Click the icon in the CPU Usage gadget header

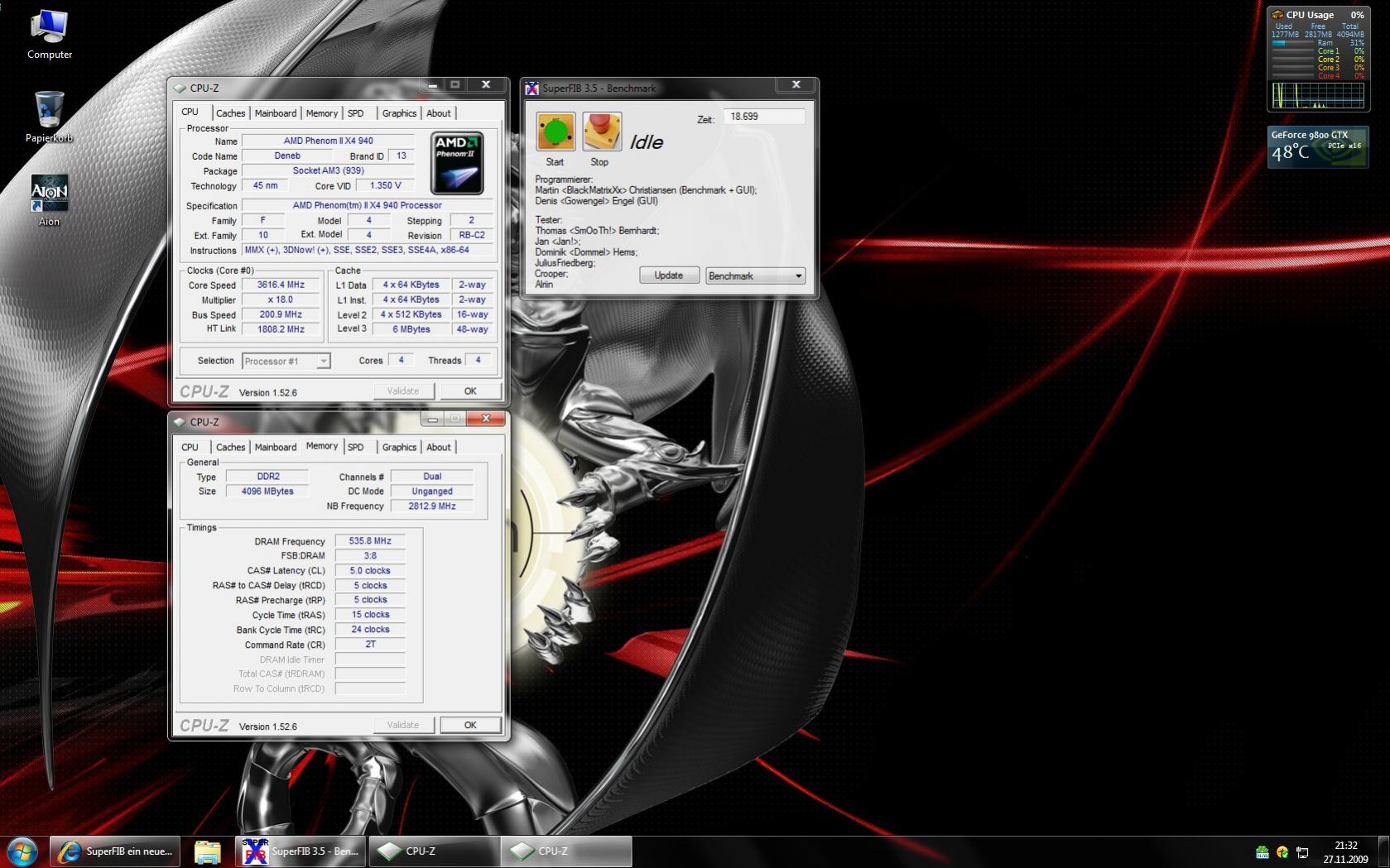(x=1277, y=15)
